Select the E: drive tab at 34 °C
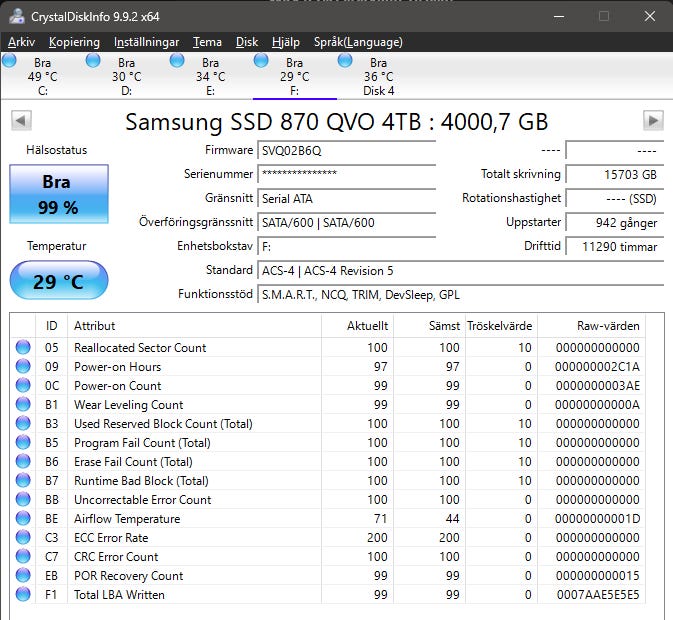 (210, 76)
